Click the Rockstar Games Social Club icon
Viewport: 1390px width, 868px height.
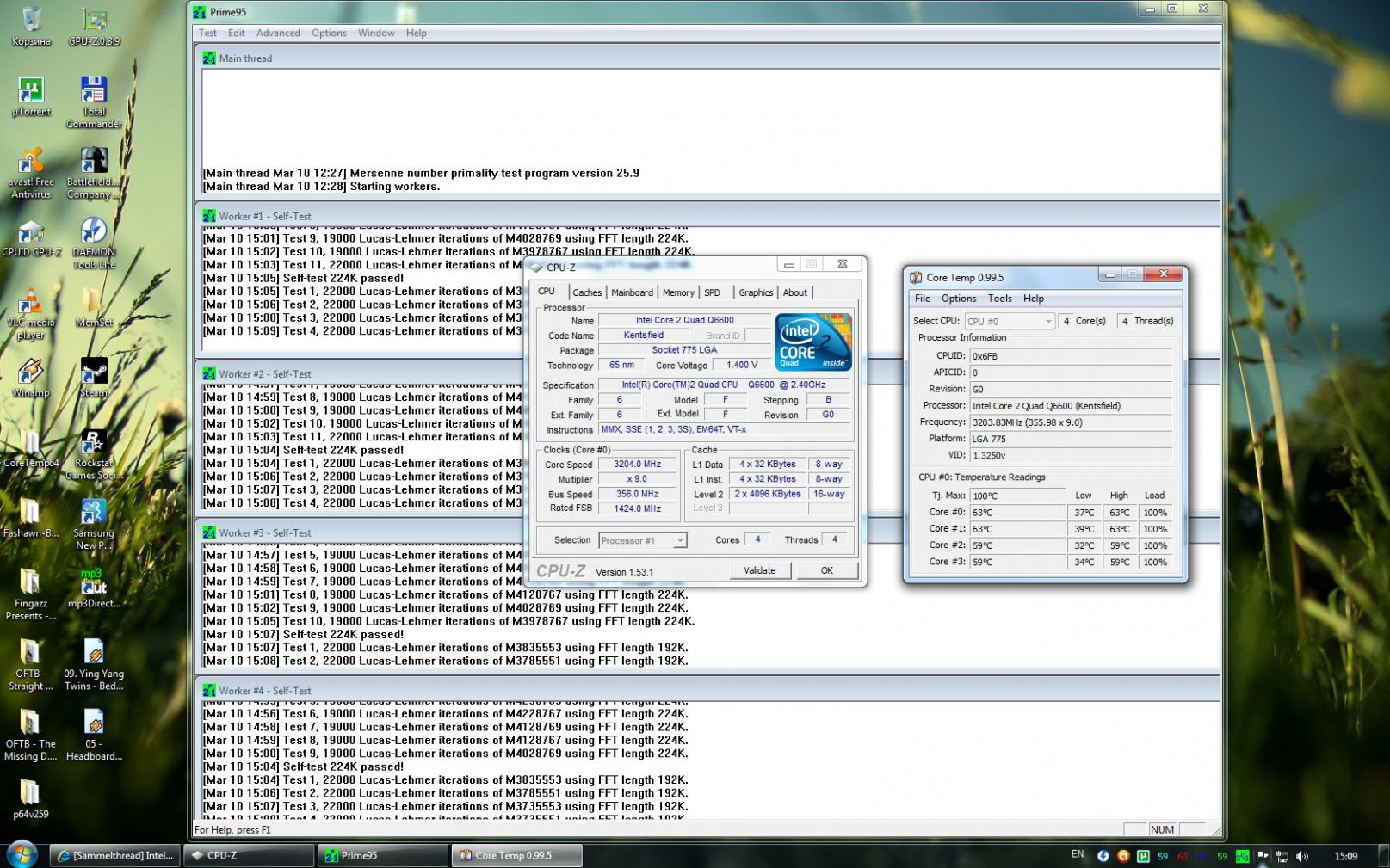pos(94,455)
